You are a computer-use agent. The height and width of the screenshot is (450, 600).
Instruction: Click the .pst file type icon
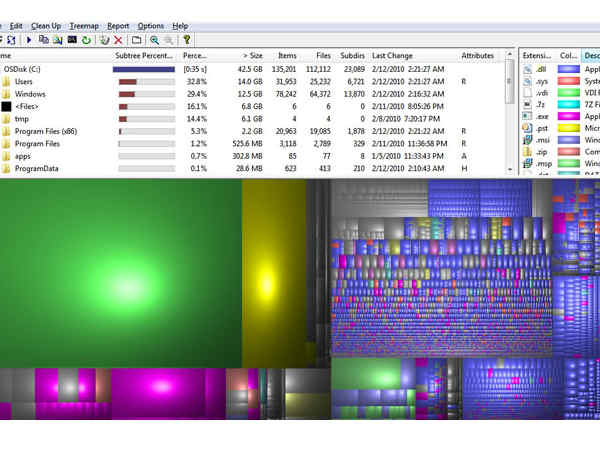click(528, 128)
